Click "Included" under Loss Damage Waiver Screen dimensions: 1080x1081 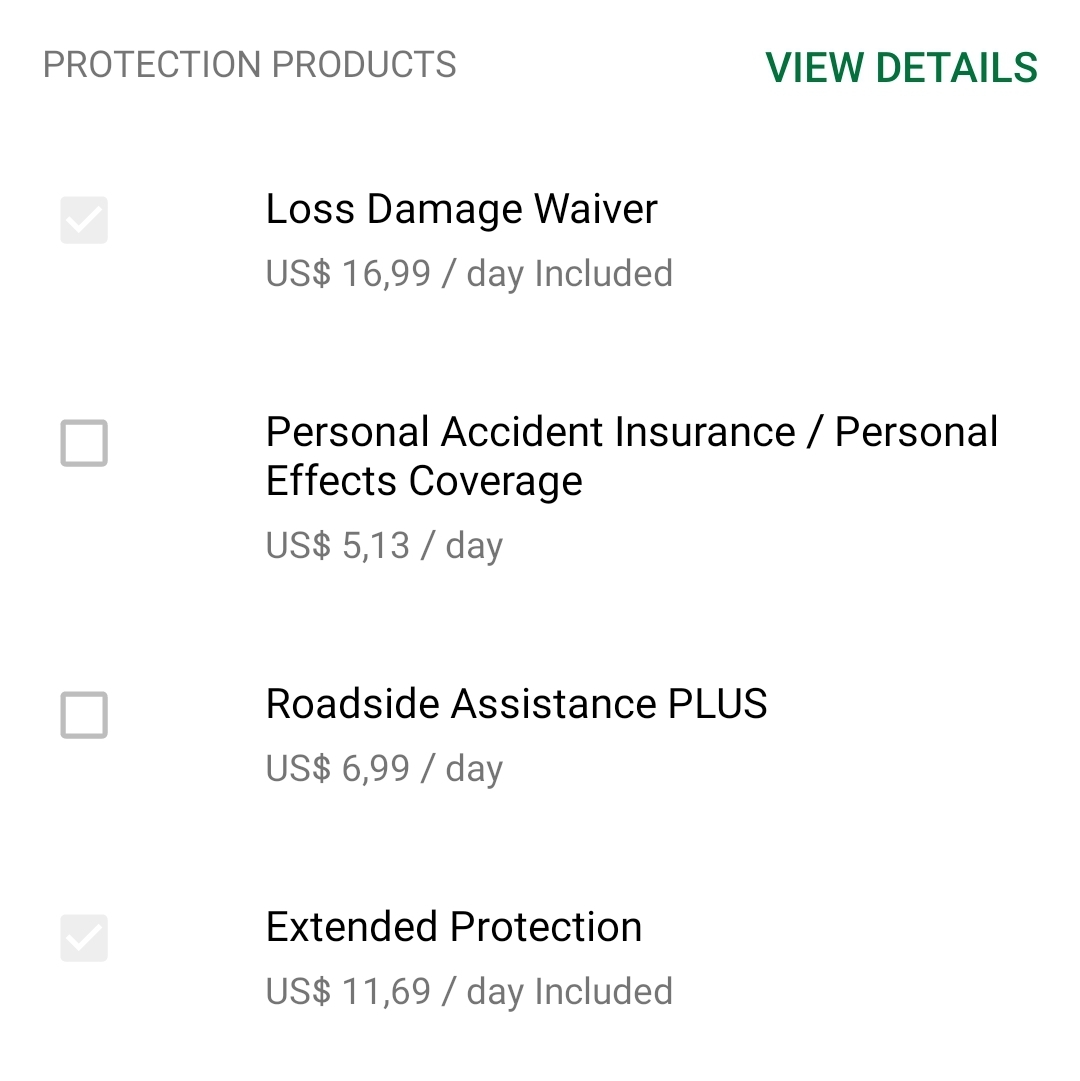pyautogui.click(x=603, y=273)
